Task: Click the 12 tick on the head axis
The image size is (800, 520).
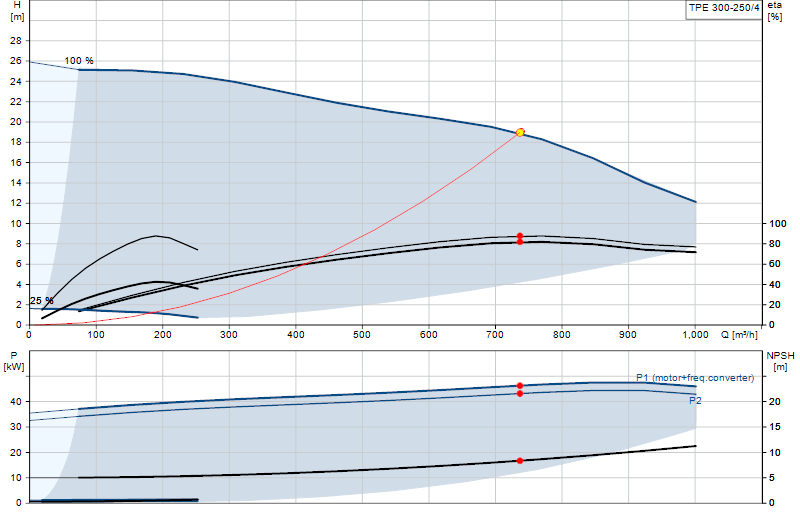Action: (x=16, y=203)
